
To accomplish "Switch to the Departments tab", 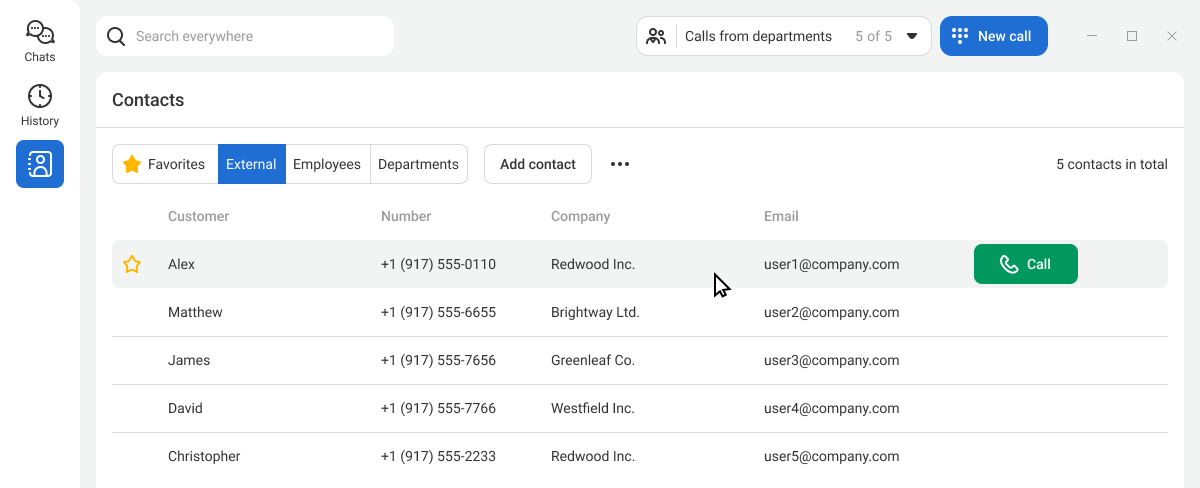I will (418, 164).
